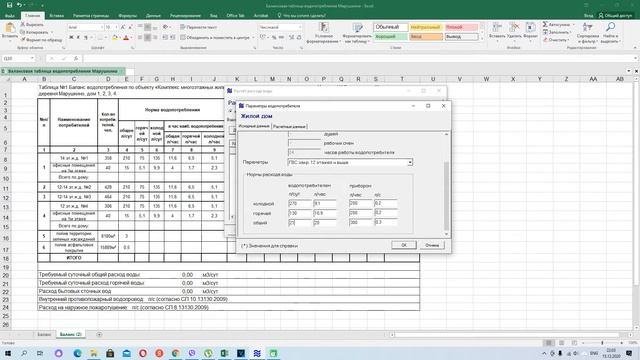Click the decrease decimal icon
The image size is (640, 360).
(299, 37)
